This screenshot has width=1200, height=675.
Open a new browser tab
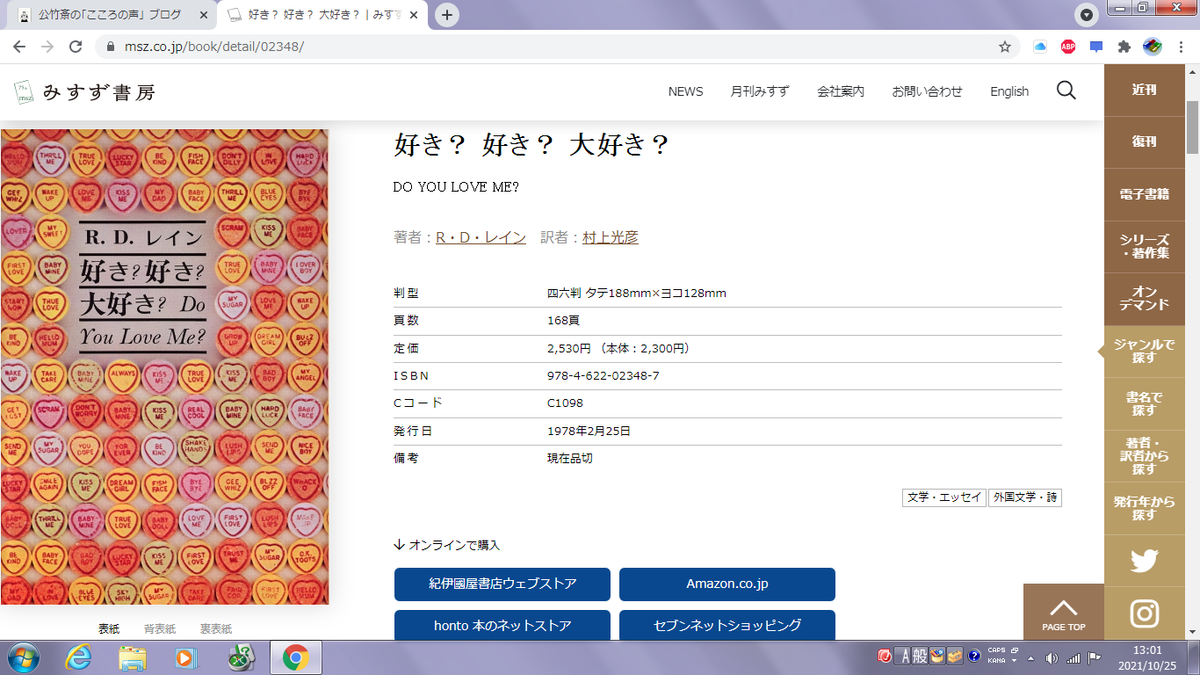click(447, 15)
